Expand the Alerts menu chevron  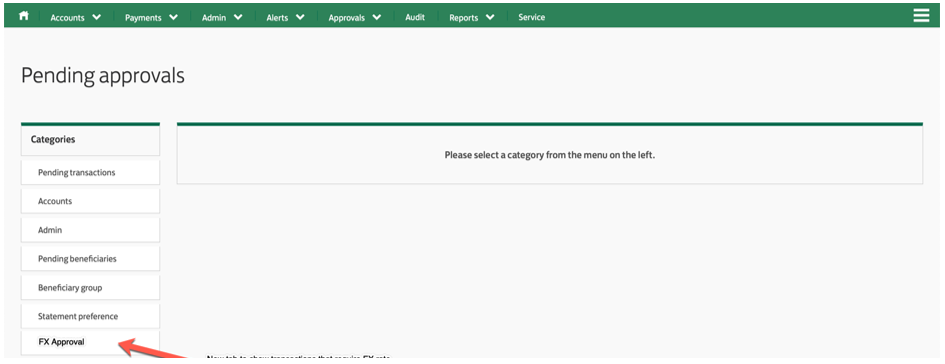point(300,17)
